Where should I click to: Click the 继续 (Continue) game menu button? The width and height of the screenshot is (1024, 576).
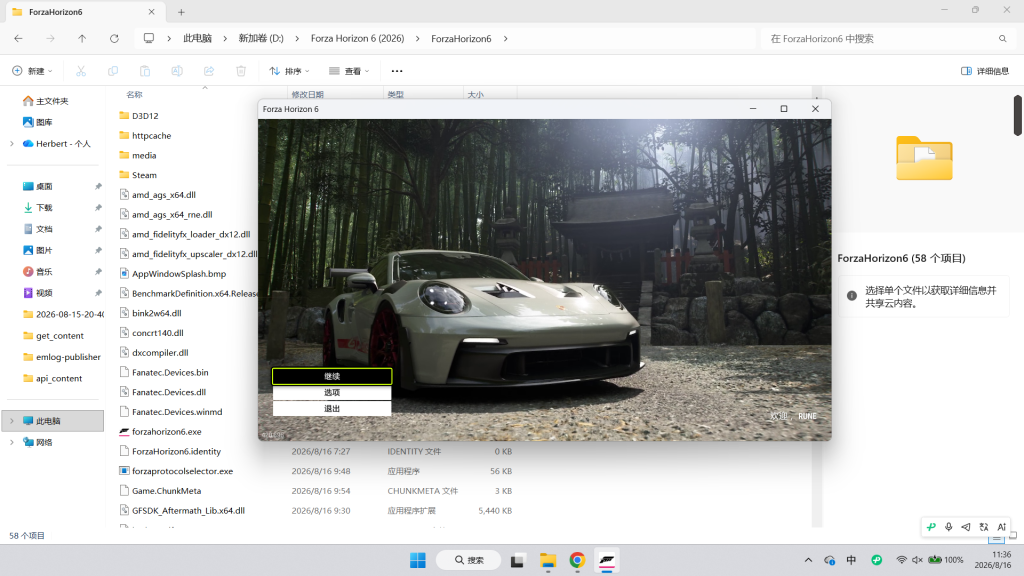tap(332, 376)
